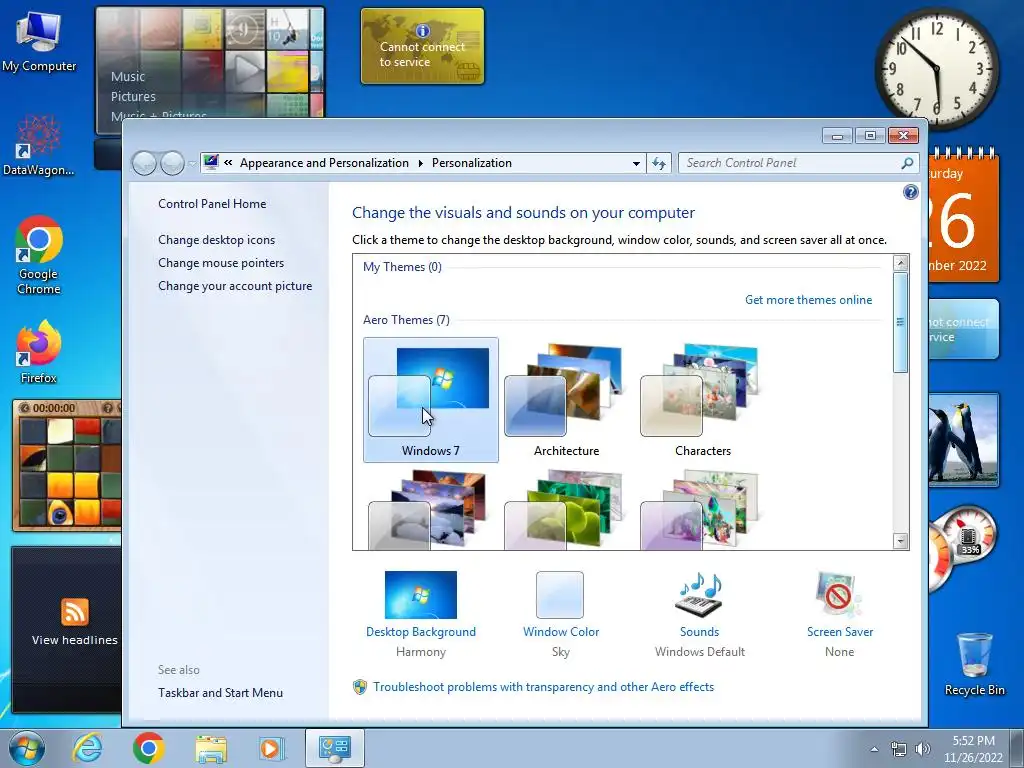
Task: Click the Desktop Background label link
Action: 421,632
